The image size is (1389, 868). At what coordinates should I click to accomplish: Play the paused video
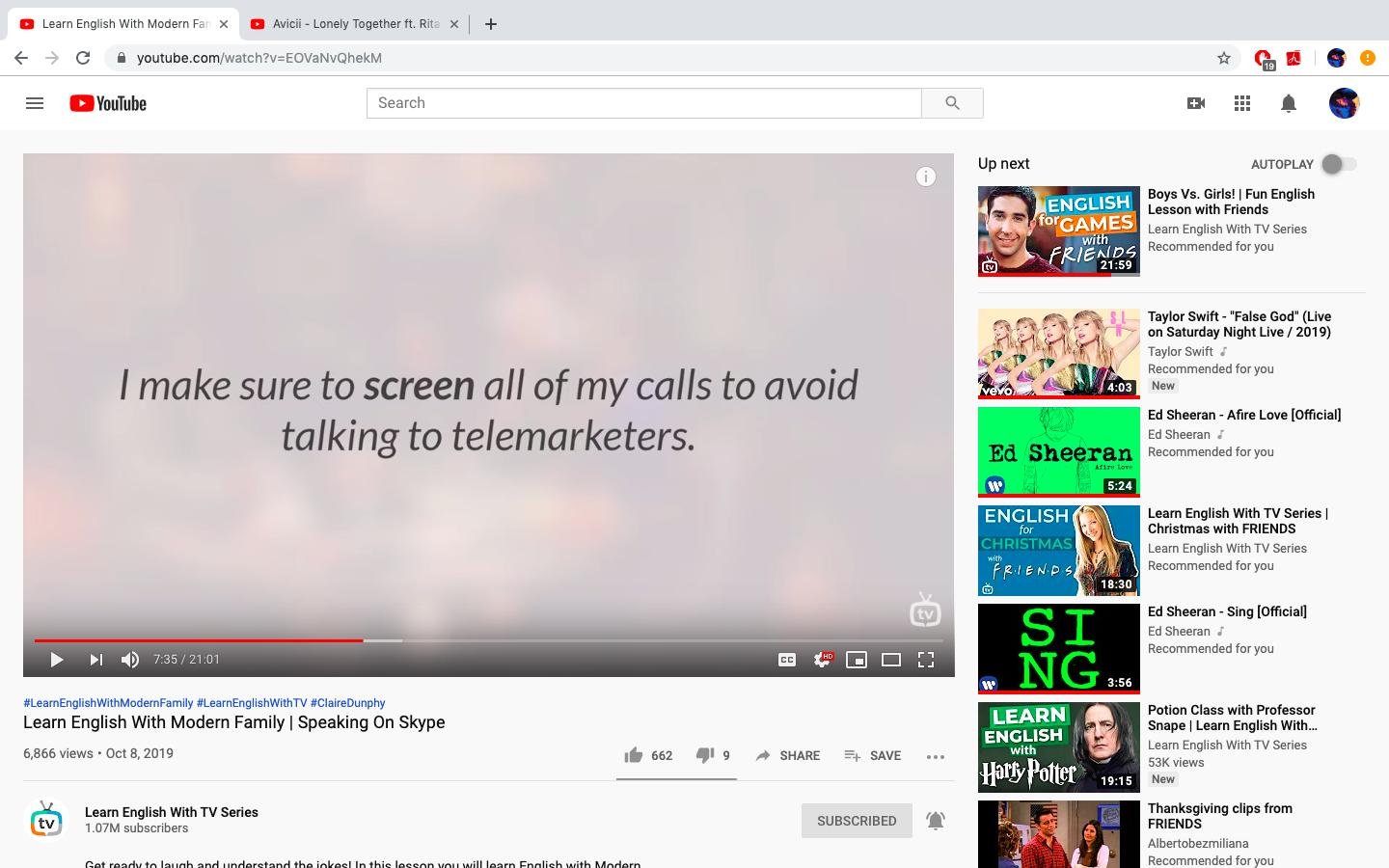point(56,660)
